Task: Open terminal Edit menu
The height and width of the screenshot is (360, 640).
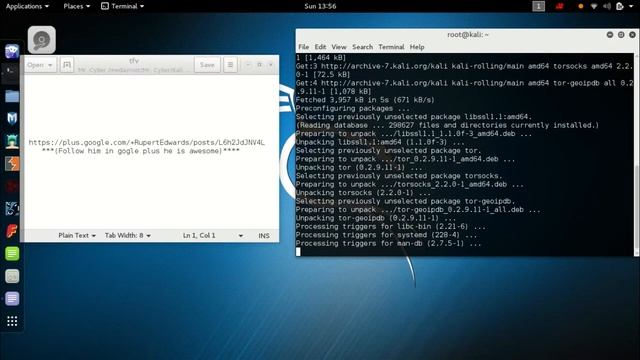Action: (320, 47)
